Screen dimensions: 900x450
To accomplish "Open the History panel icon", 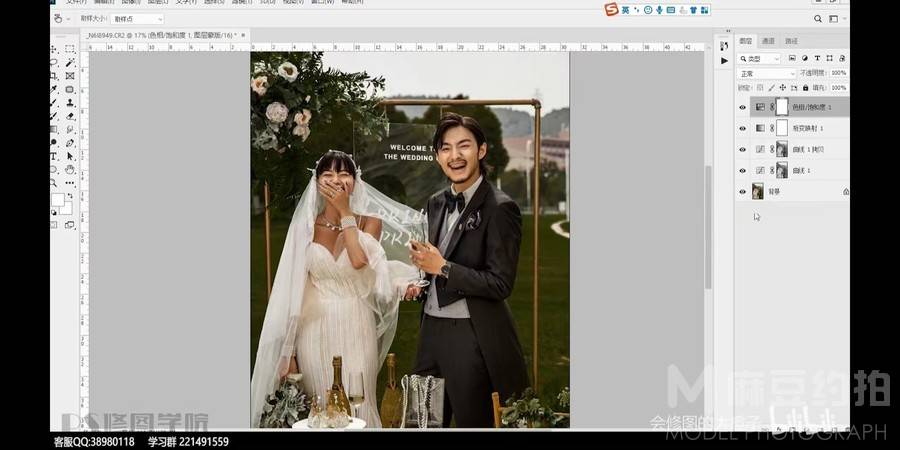I will coord(724,46).
